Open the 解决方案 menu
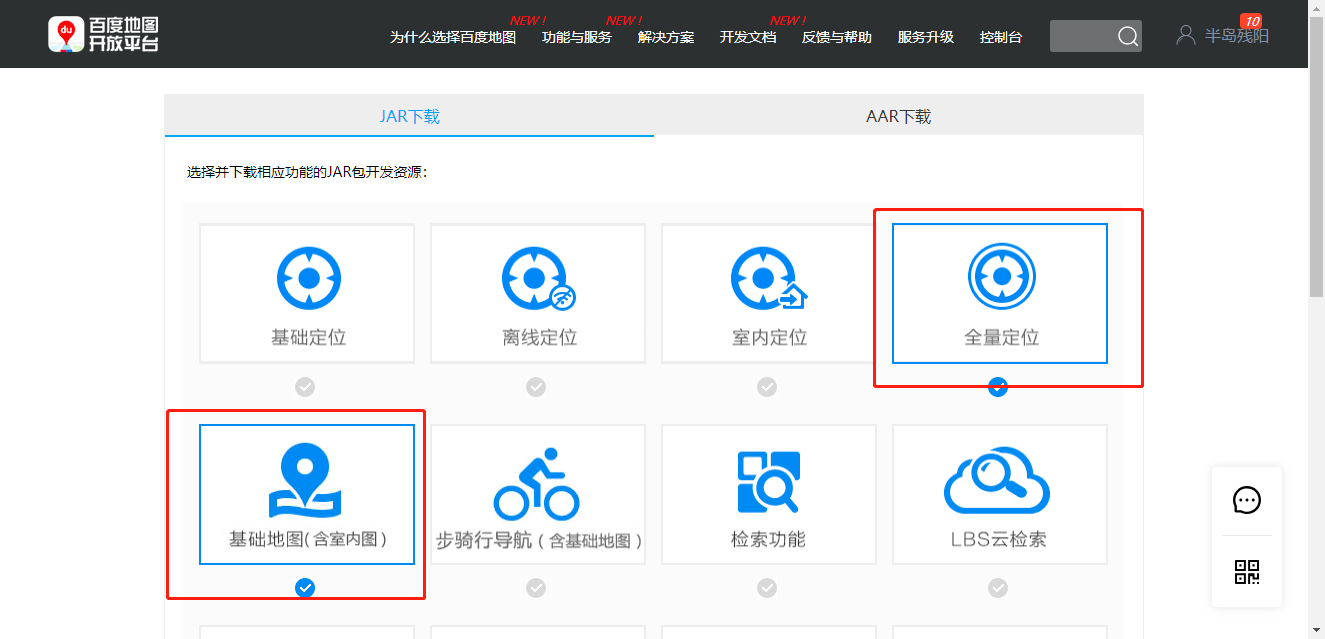Screen dimensions: 1325x639 [x=666, y=37]
